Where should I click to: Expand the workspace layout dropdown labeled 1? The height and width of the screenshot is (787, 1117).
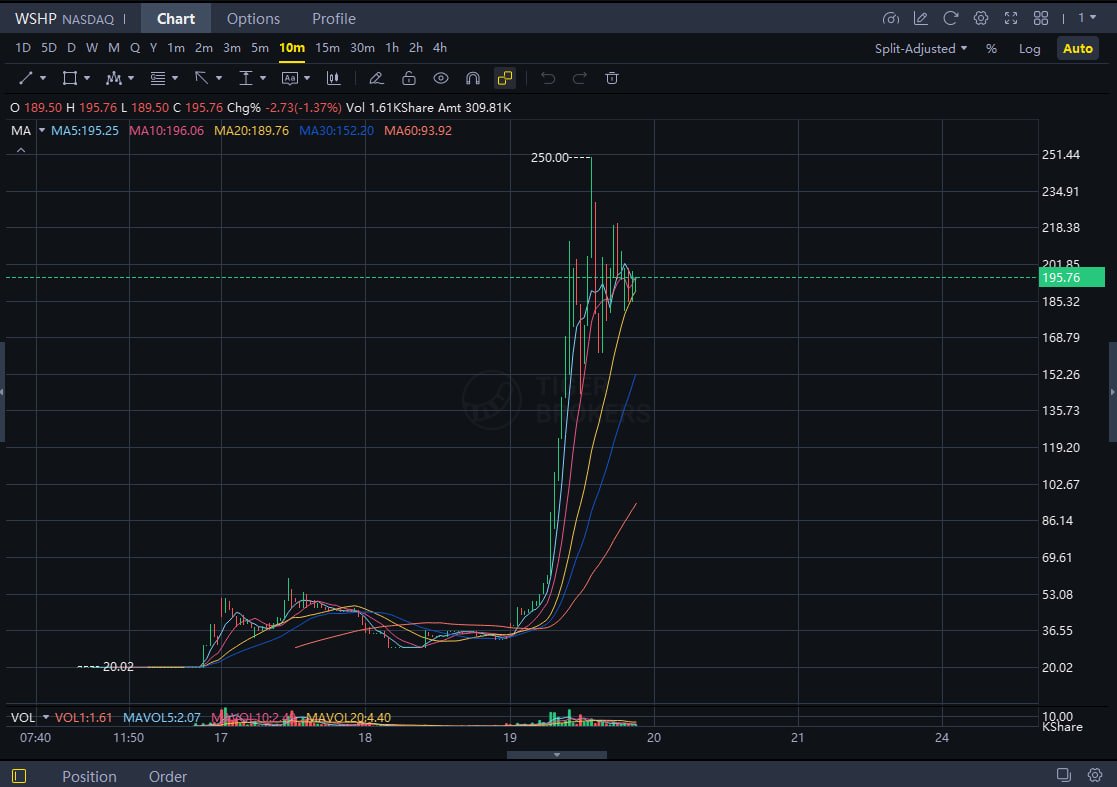tap(1083, 18)
